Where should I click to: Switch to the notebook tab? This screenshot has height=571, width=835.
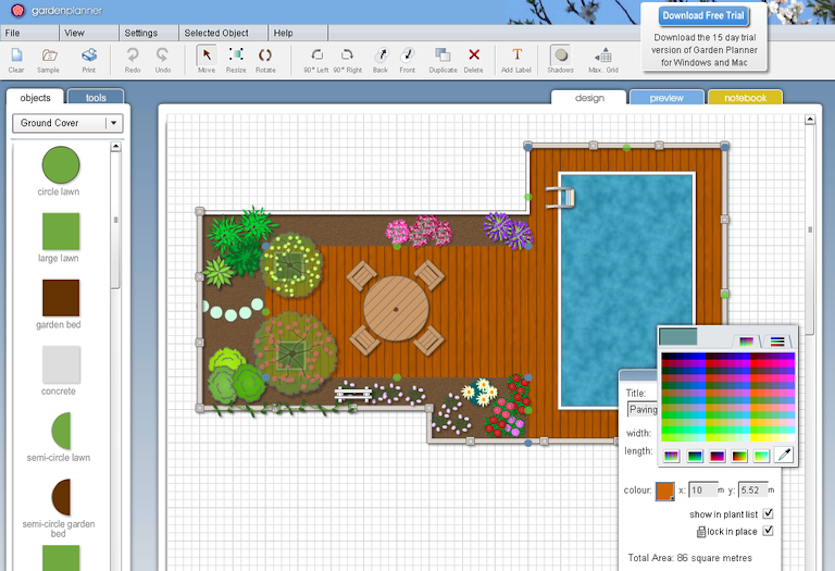click(x=745, y=97)
